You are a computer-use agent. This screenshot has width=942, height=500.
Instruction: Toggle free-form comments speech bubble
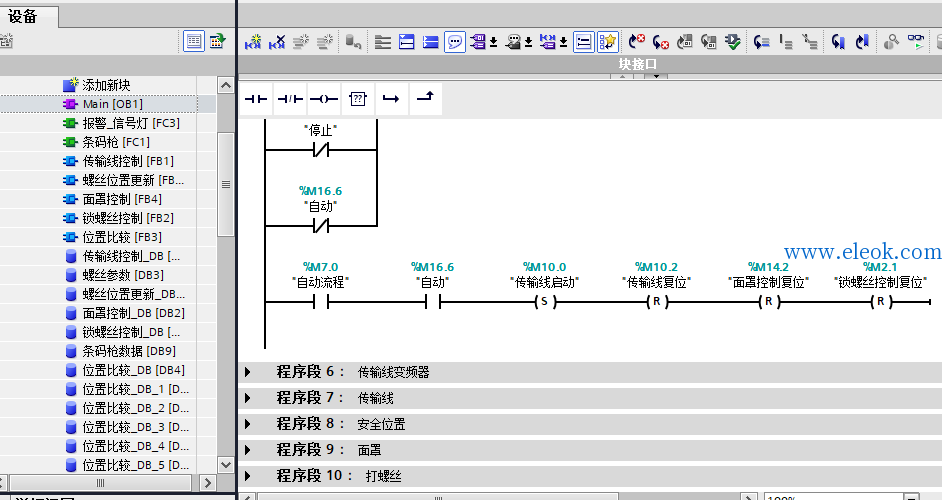[455, 41]
